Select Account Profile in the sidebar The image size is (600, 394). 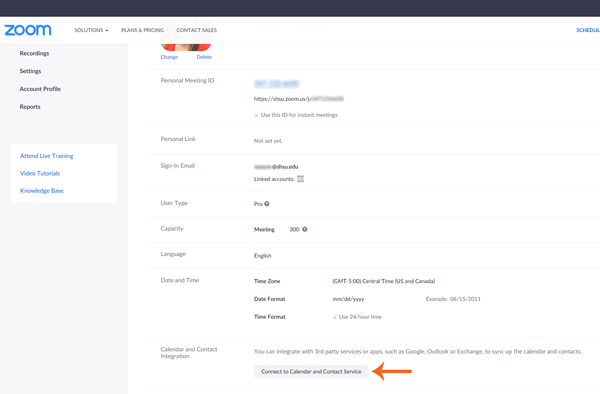pos(40,89)
